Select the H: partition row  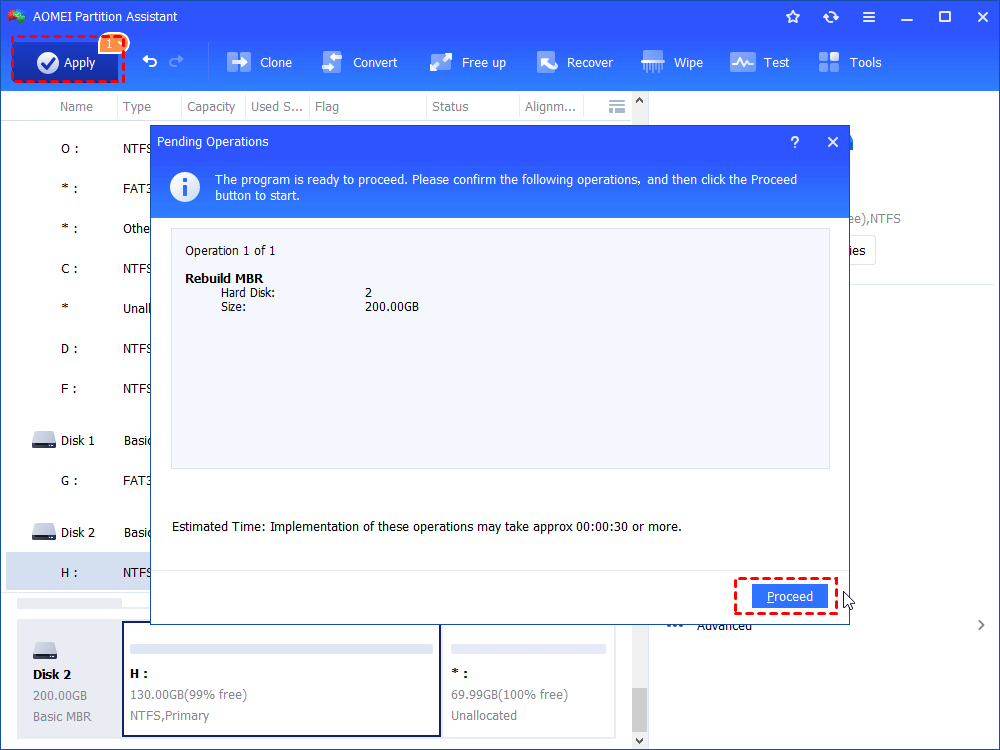tap(78, 572)
